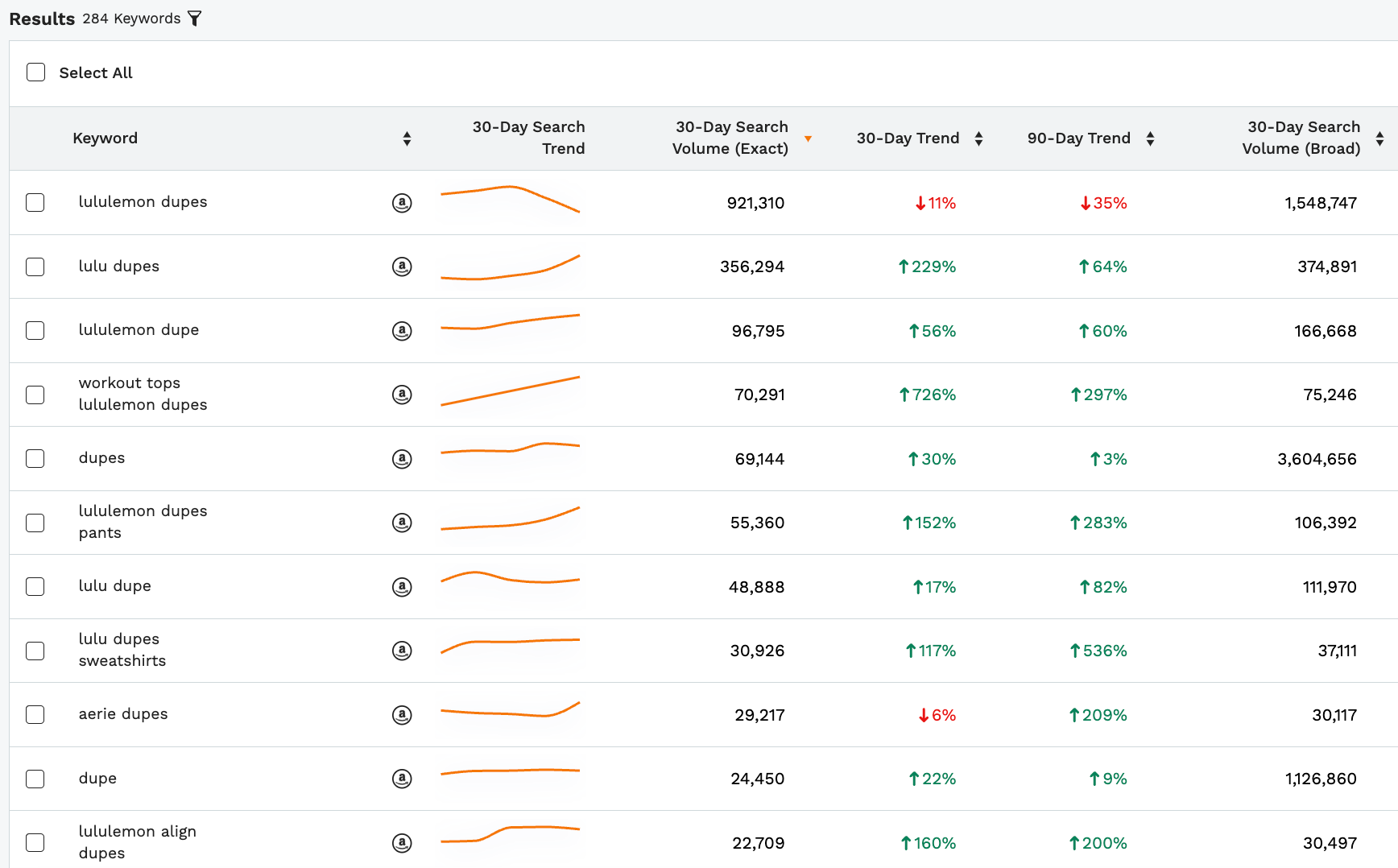Sort by 30-Day Trend column arrows
Screen dimensions: 1398x868
coord(978,138)
